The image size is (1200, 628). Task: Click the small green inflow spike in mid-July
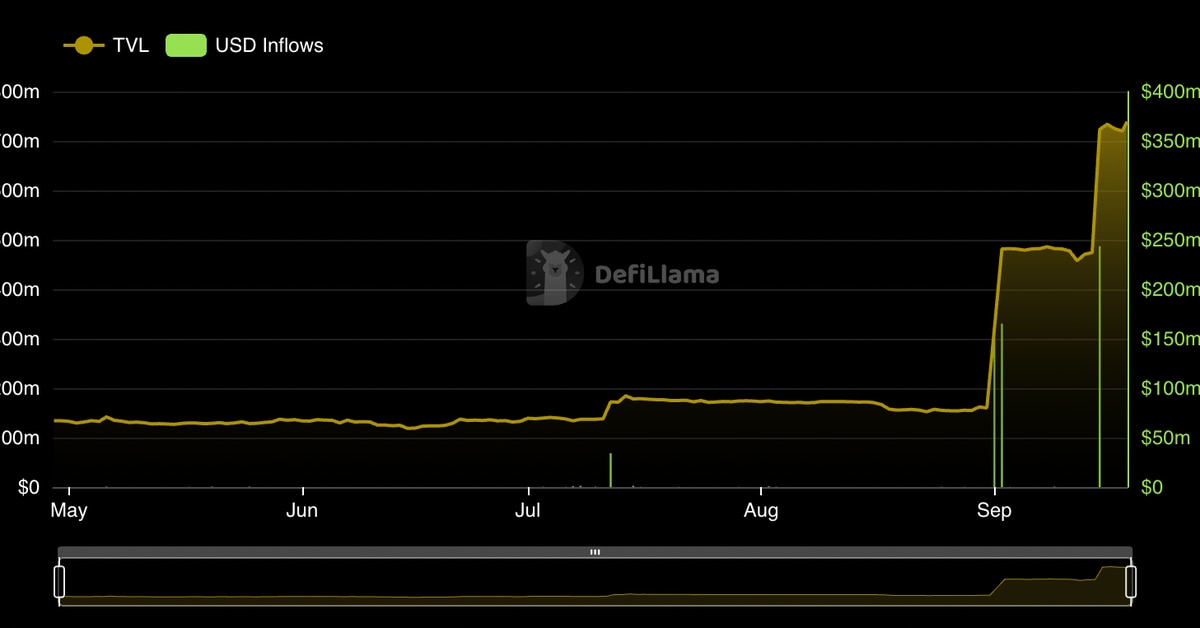pyautogui.click(x=610, y=470)
